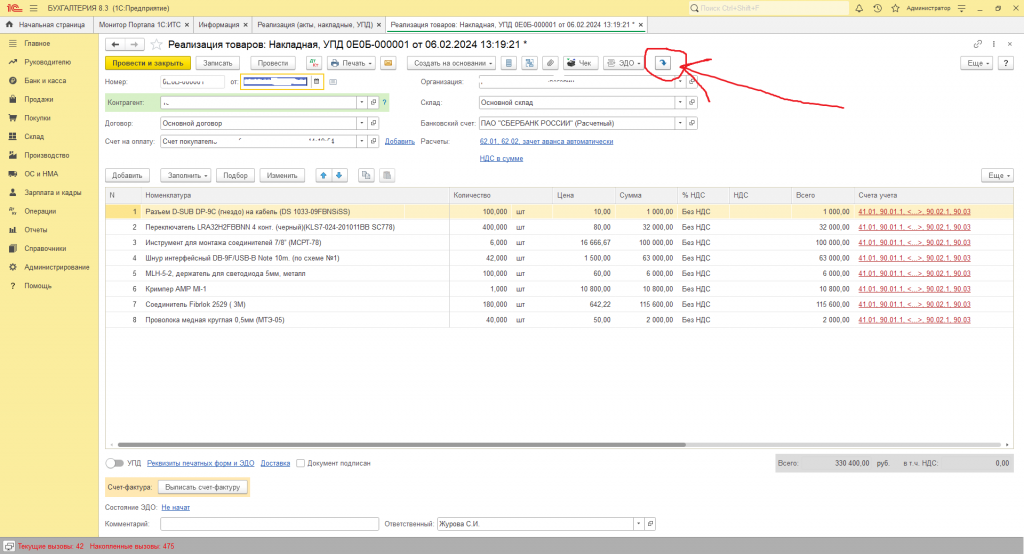Star this document as a favorite
The width and height of the screenshot is (1024, 554).
[x=156, y=44]
